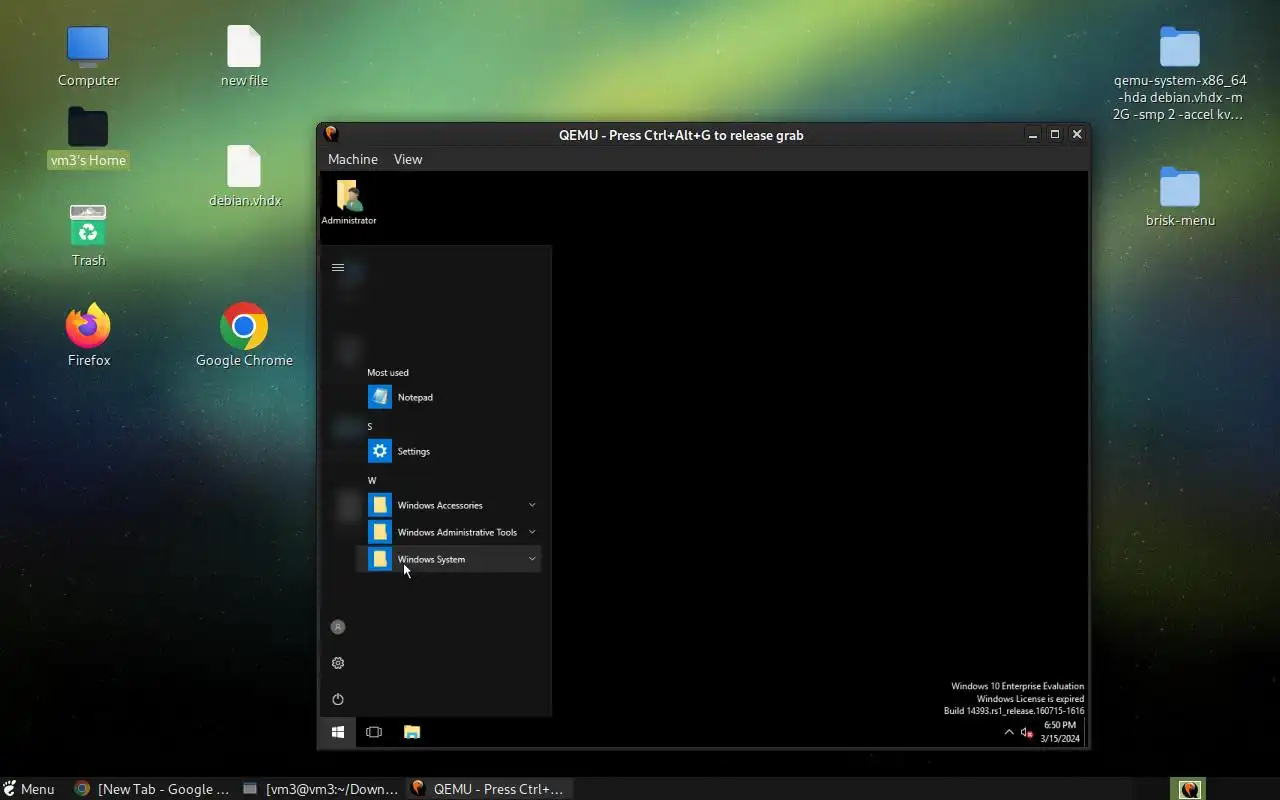Select the vm3's Home folder icon
This screenshot has height=800, width=1280.
88,137
